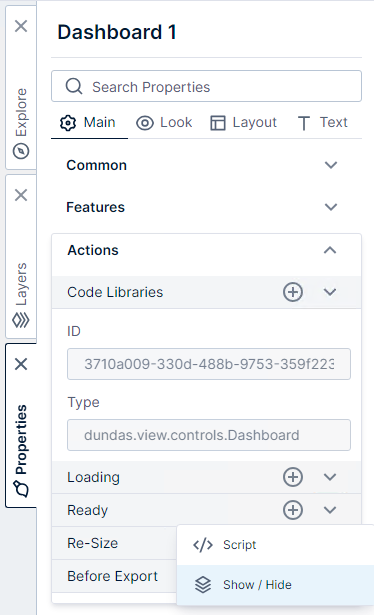Open the Explore vertical tab label
This screenshot has height=615, width=374.
(21, 112)
